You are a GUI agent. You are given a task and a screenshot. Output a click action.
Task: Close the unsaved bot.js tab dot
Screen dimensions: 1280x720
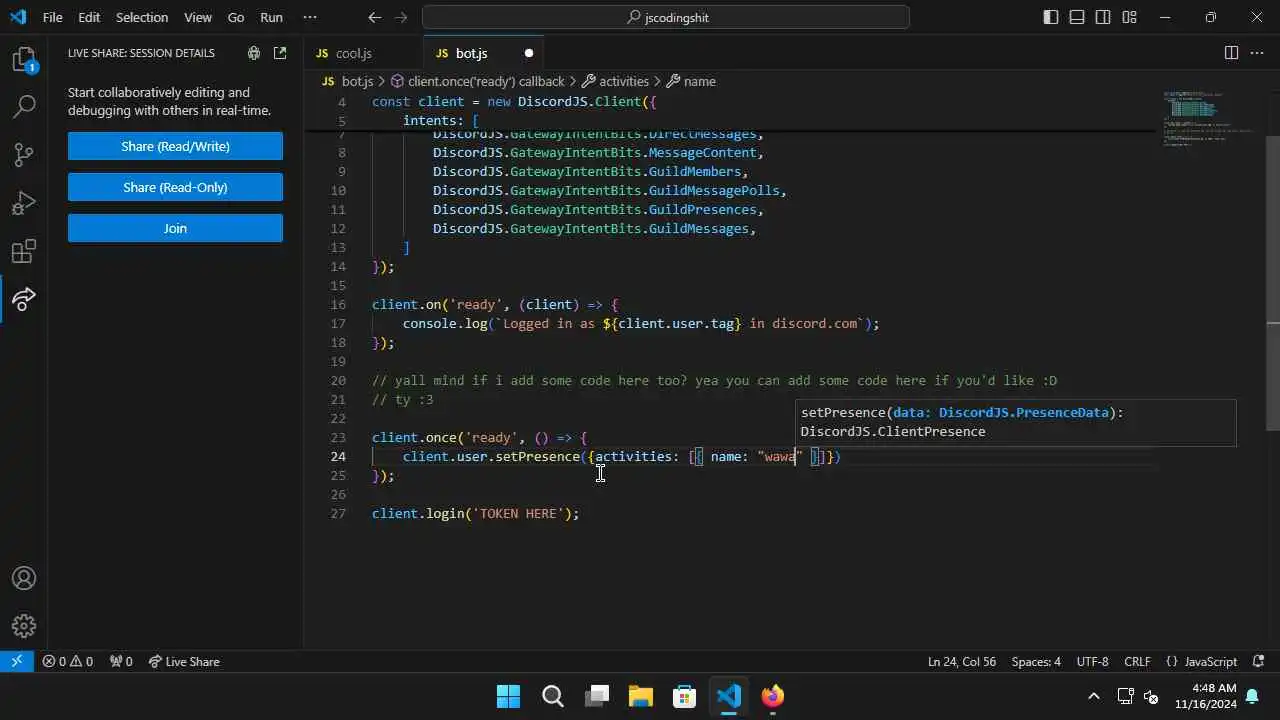(529, 53)
